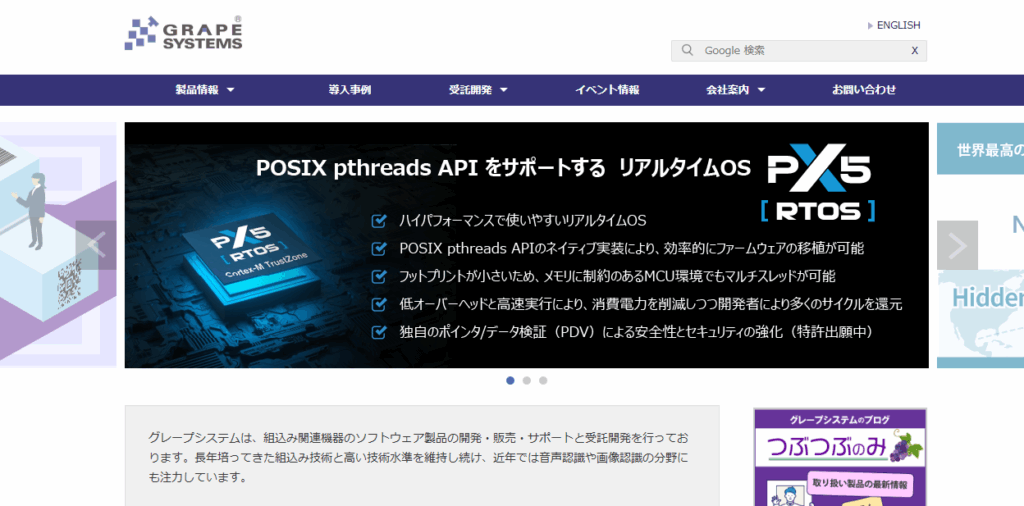
Task: Click the magnifier icon in search box
Action: point(687,50)
